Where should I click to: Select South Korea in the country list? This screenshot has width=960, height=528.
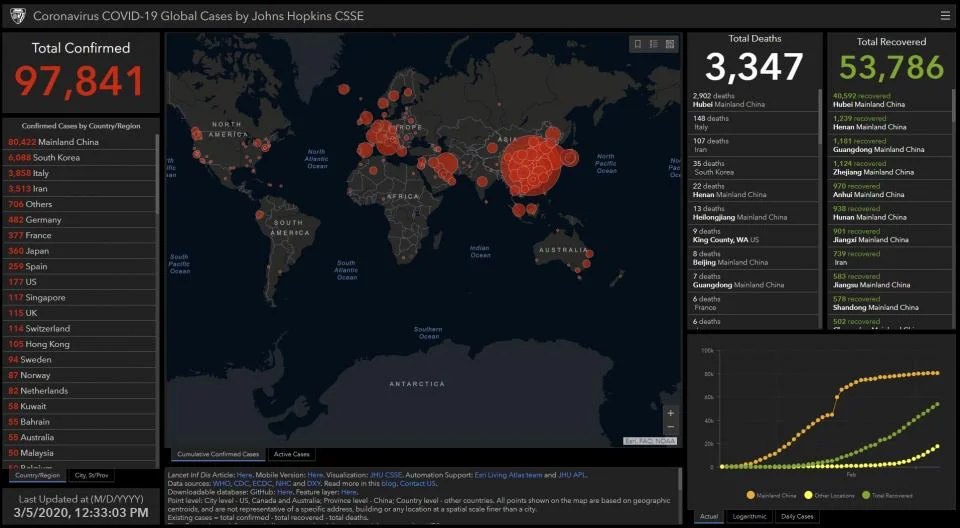(80, 157)
